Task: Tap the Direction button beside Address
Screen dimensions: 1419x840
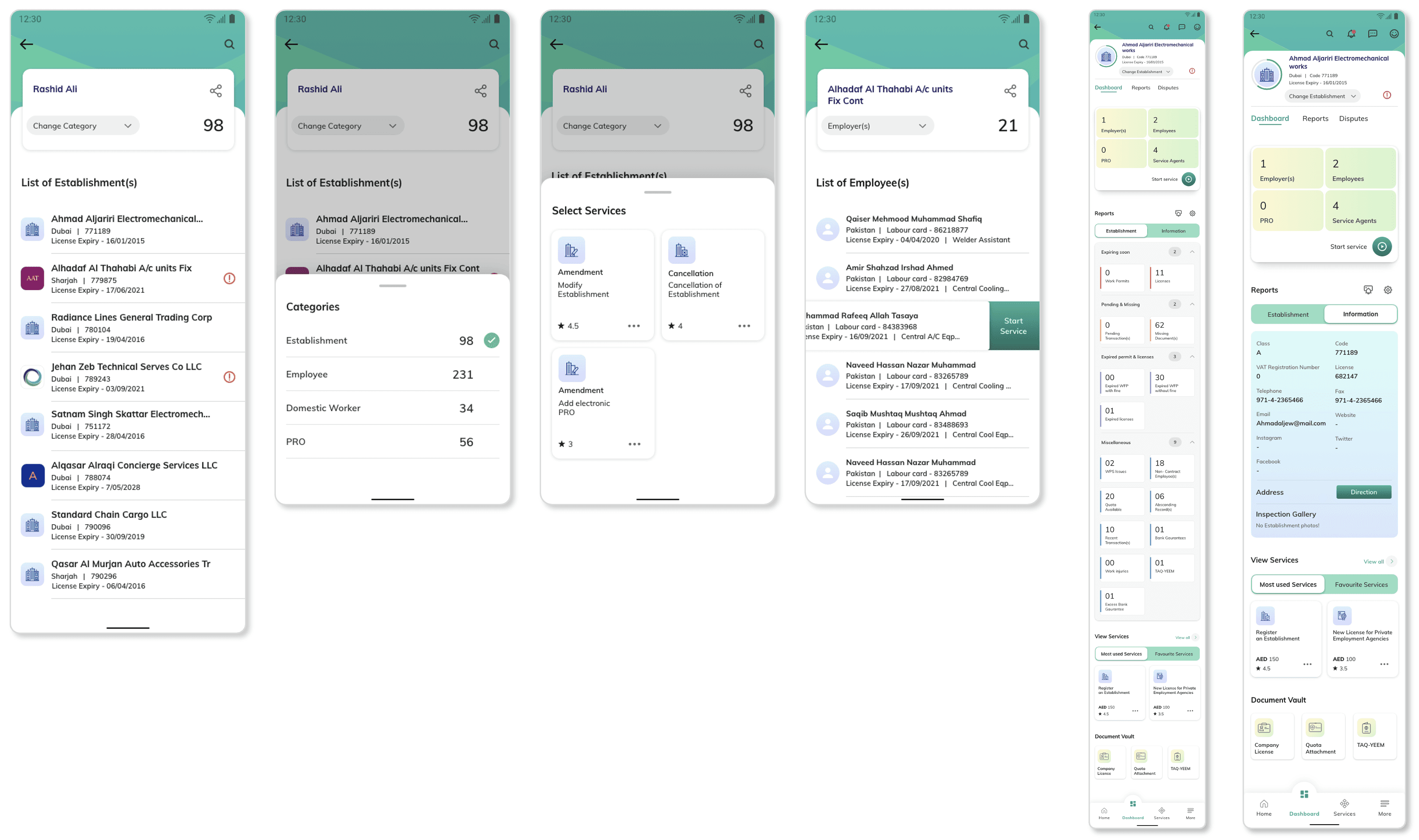Action: point(1363,493)
